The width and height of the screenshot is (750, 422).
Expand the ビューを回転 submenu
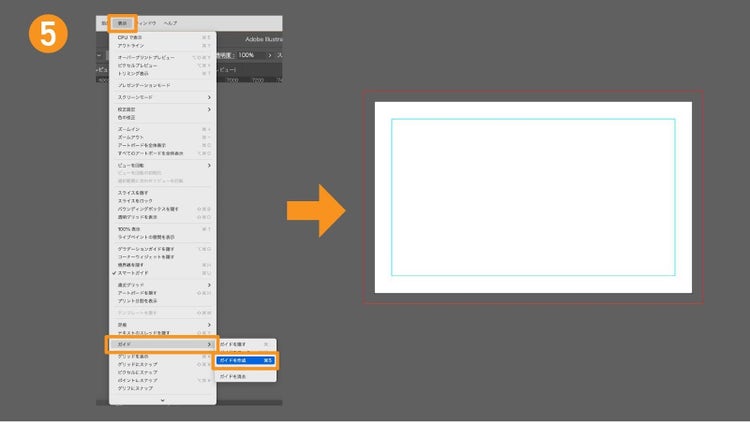(163, 165)
